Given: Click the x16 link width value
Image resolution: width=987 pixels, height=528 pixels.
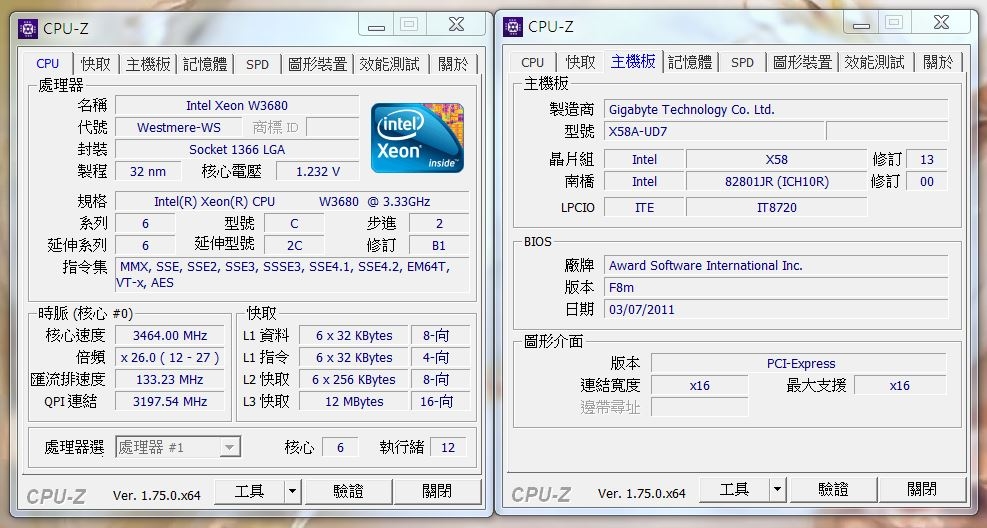Looking at the screenshot, I should [699, 385].
